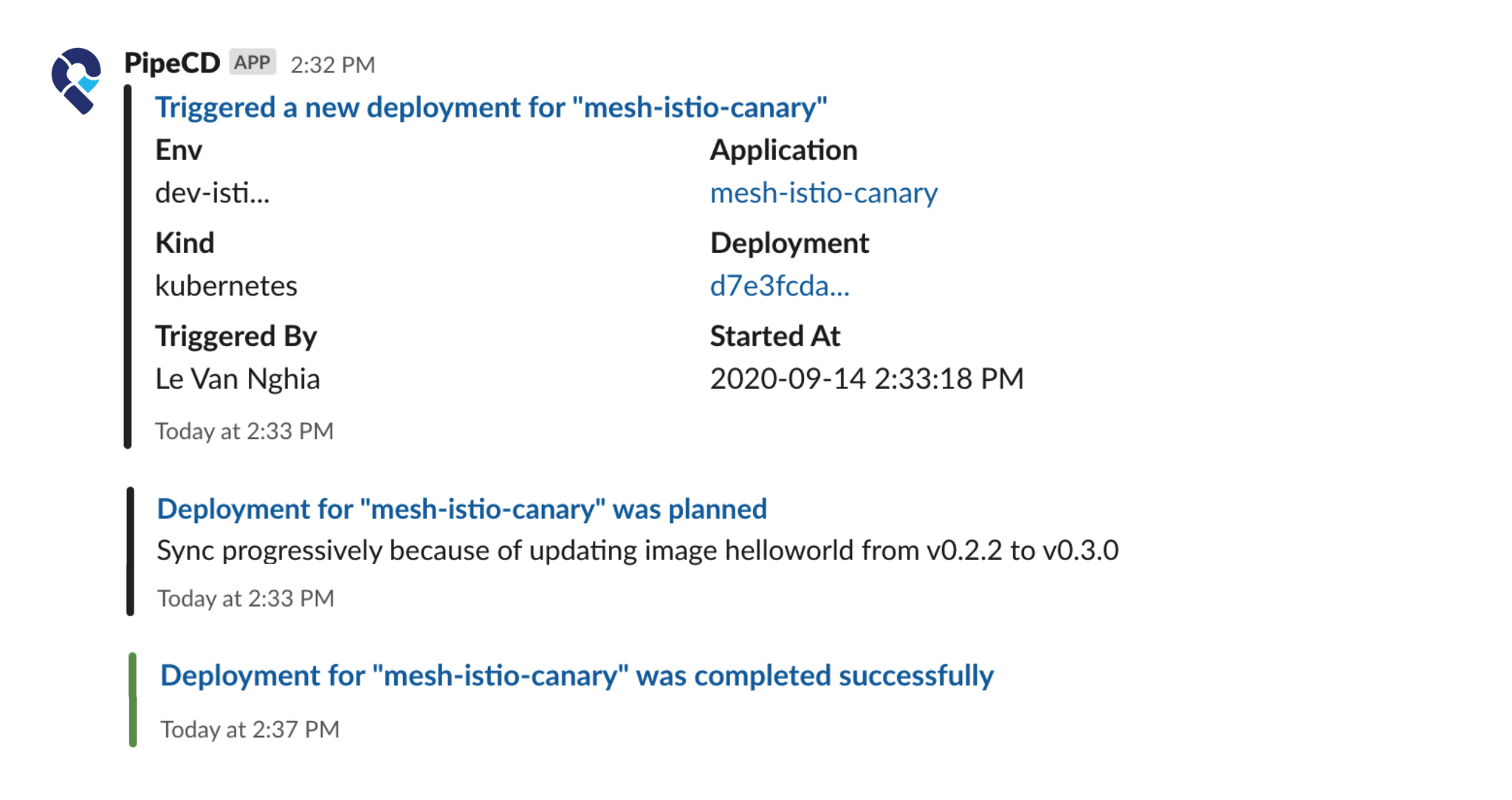Open 'Deployment for mesh-istio-canary was planned'
Viewport: 1512px width, 800px height.
(x=461, y=508)
